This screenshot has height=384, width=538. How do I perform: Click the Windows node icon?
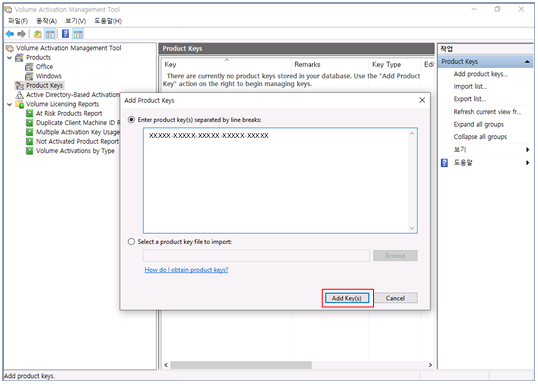pyautogui.click(x=30, y=76)
